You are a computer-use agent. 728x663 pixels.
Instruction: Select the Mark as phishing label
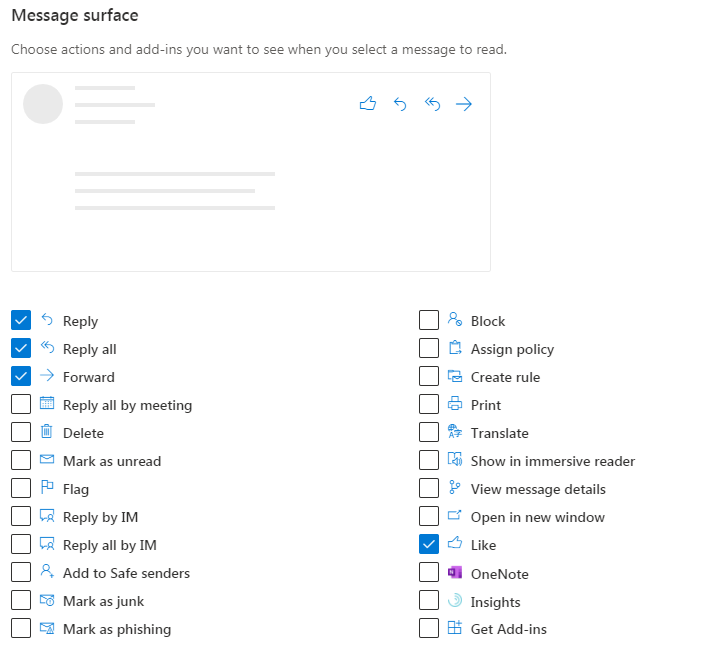(x=117, y=629)
